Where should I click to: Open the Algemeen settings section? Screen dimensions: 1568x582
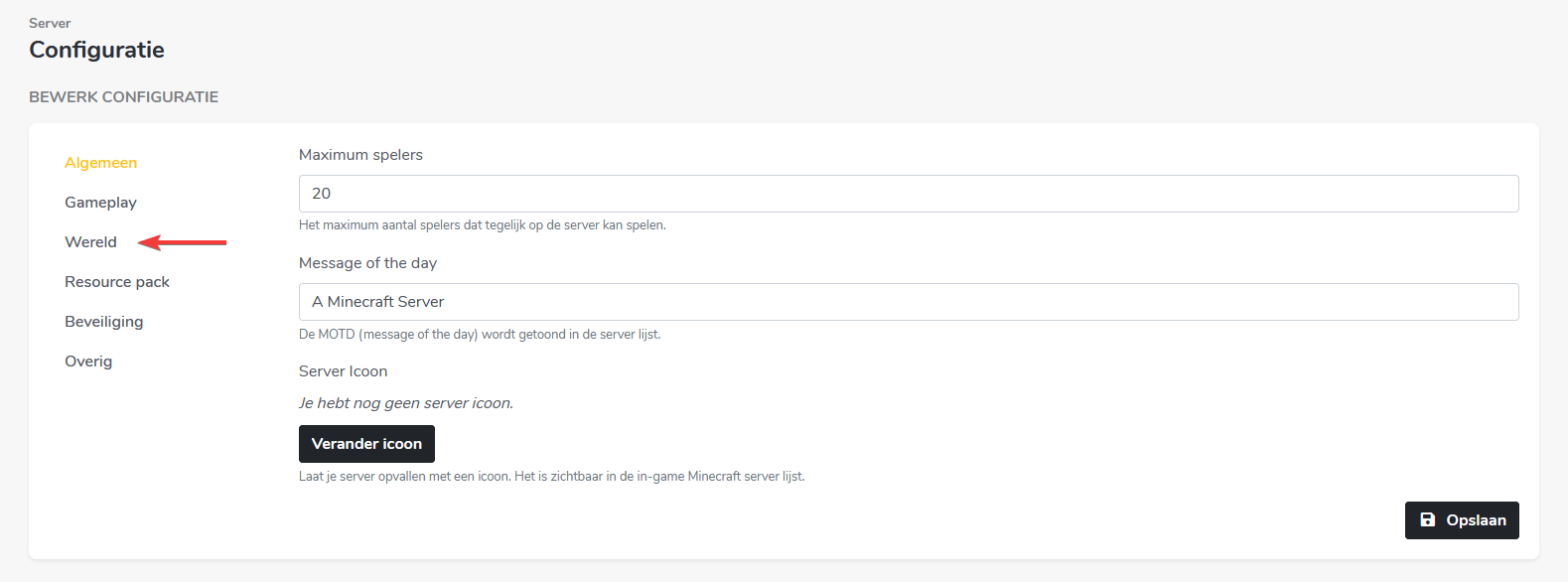[x=100, y=163]
